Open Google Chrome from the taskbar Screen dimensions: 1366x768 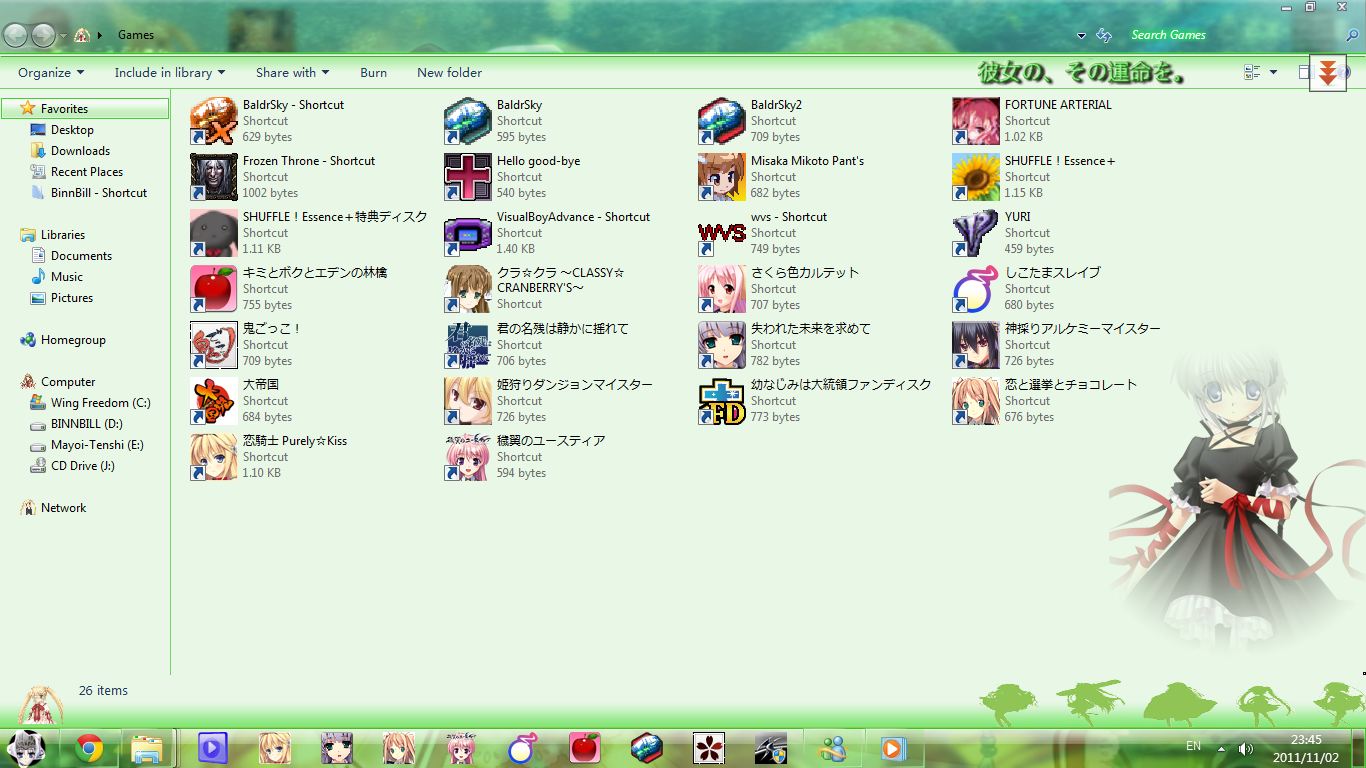89,748
